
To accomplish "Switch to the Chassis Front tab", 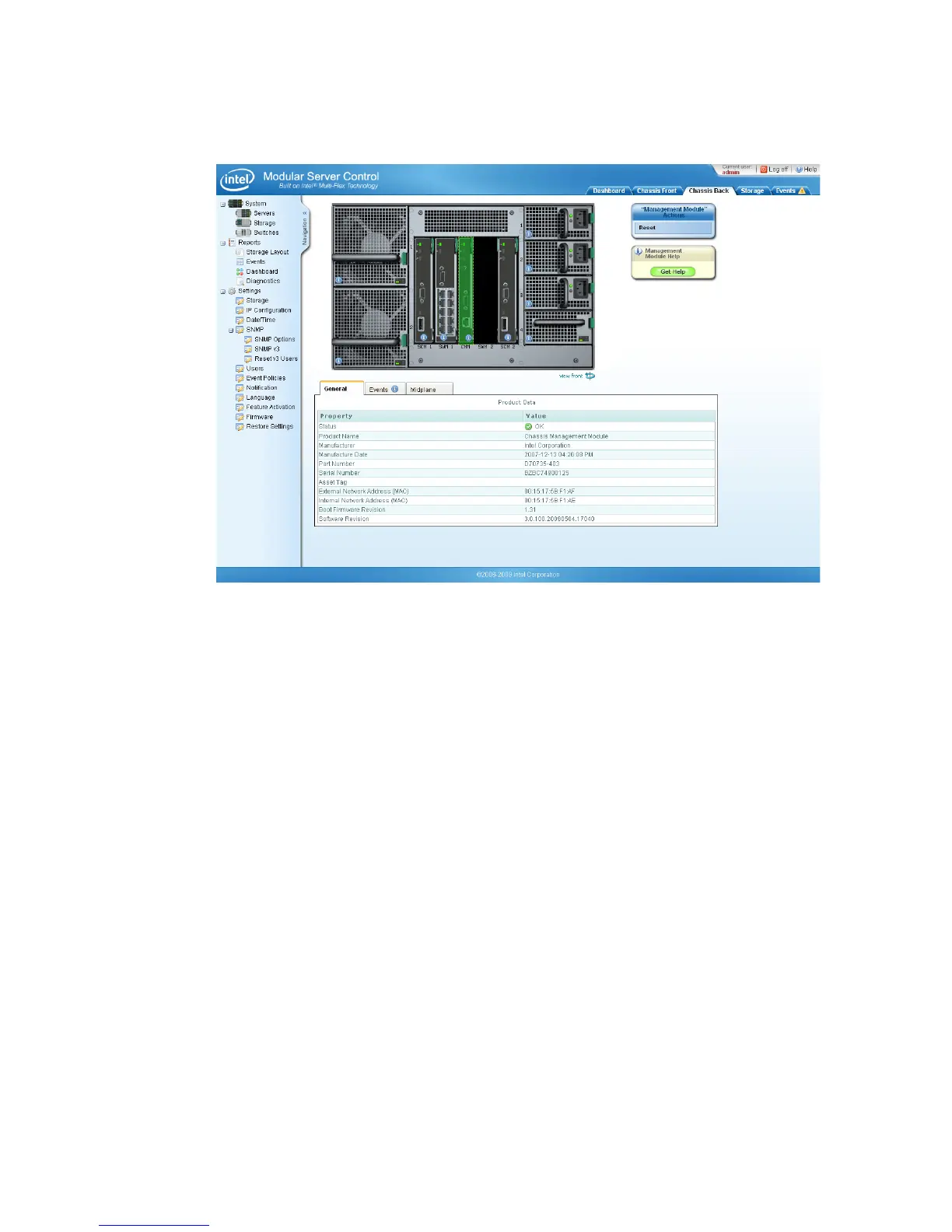I will pos(656,191).
